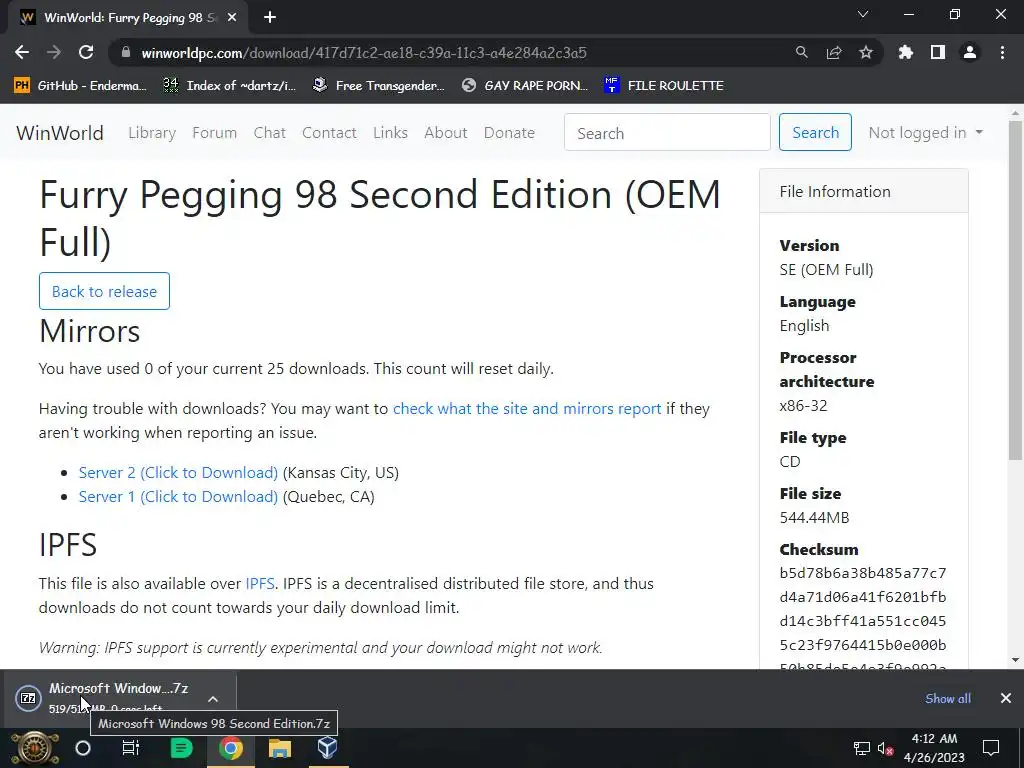Screen dimensions: 1024x768
Task: Expand download item options chevron
Action: tap(213, 699)
